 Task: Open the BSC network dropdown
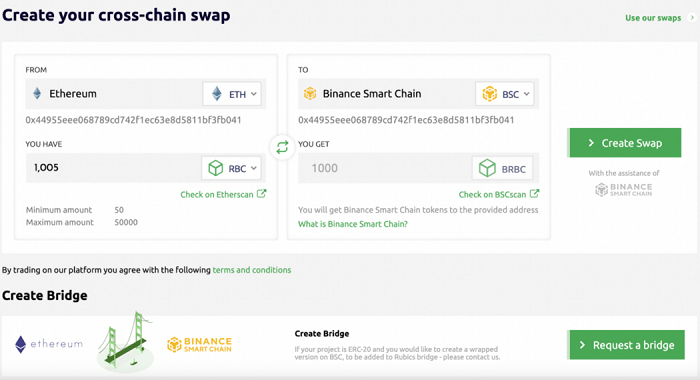click(504, 94)
